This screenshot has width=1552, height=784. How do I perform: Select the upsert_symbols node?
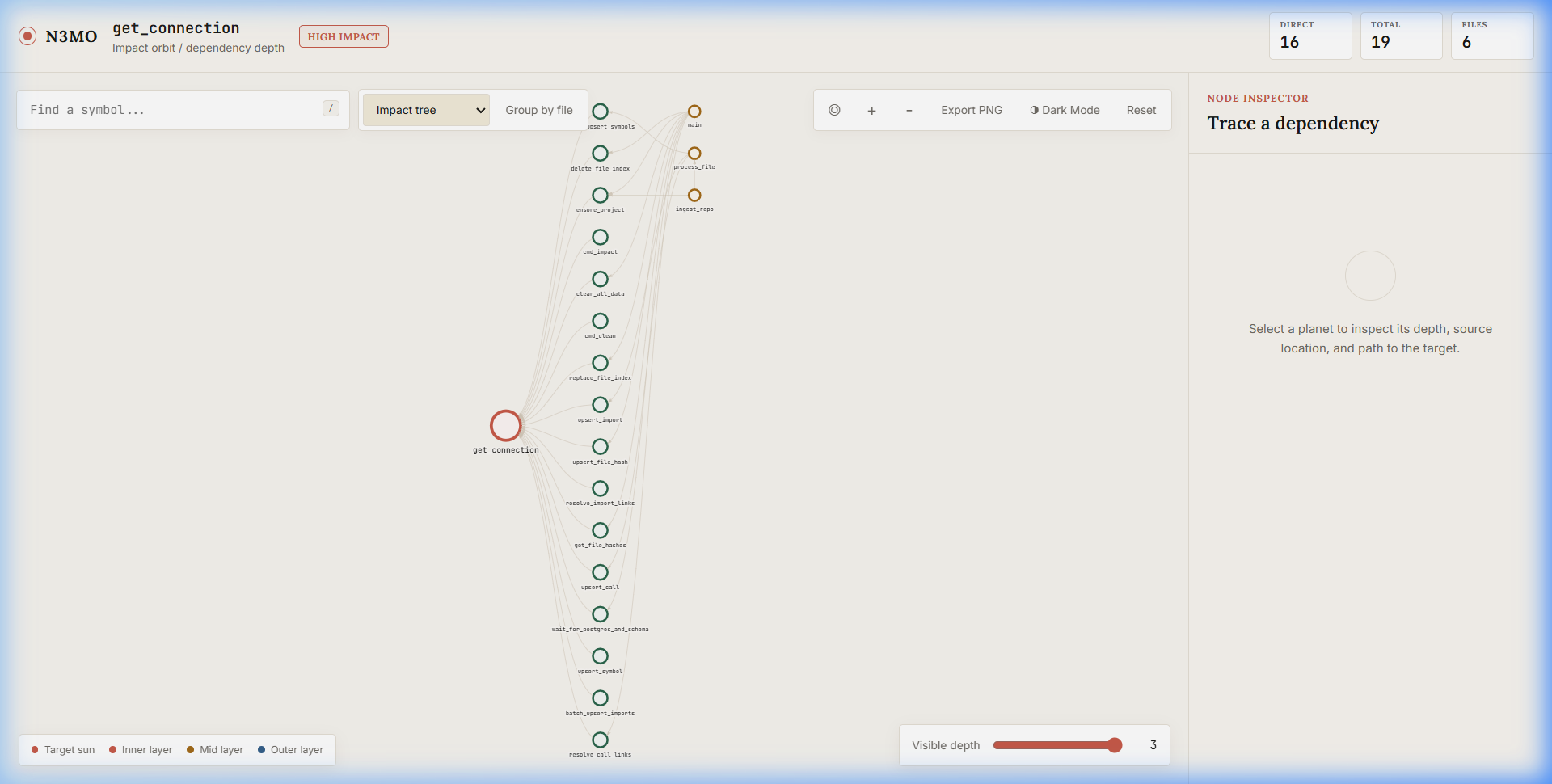pyautogui.click(x=600, y=112)
